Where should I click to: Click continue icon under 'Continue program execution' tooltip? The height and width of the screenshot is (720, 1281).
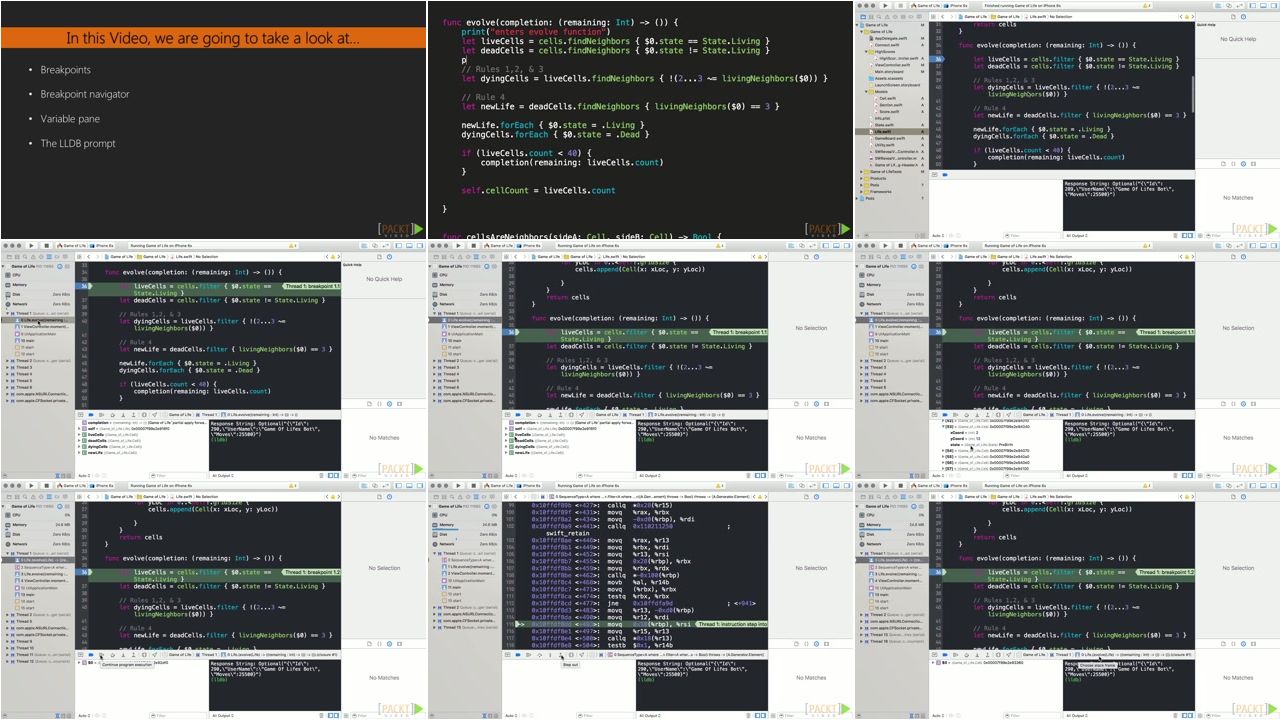point(101,655)
